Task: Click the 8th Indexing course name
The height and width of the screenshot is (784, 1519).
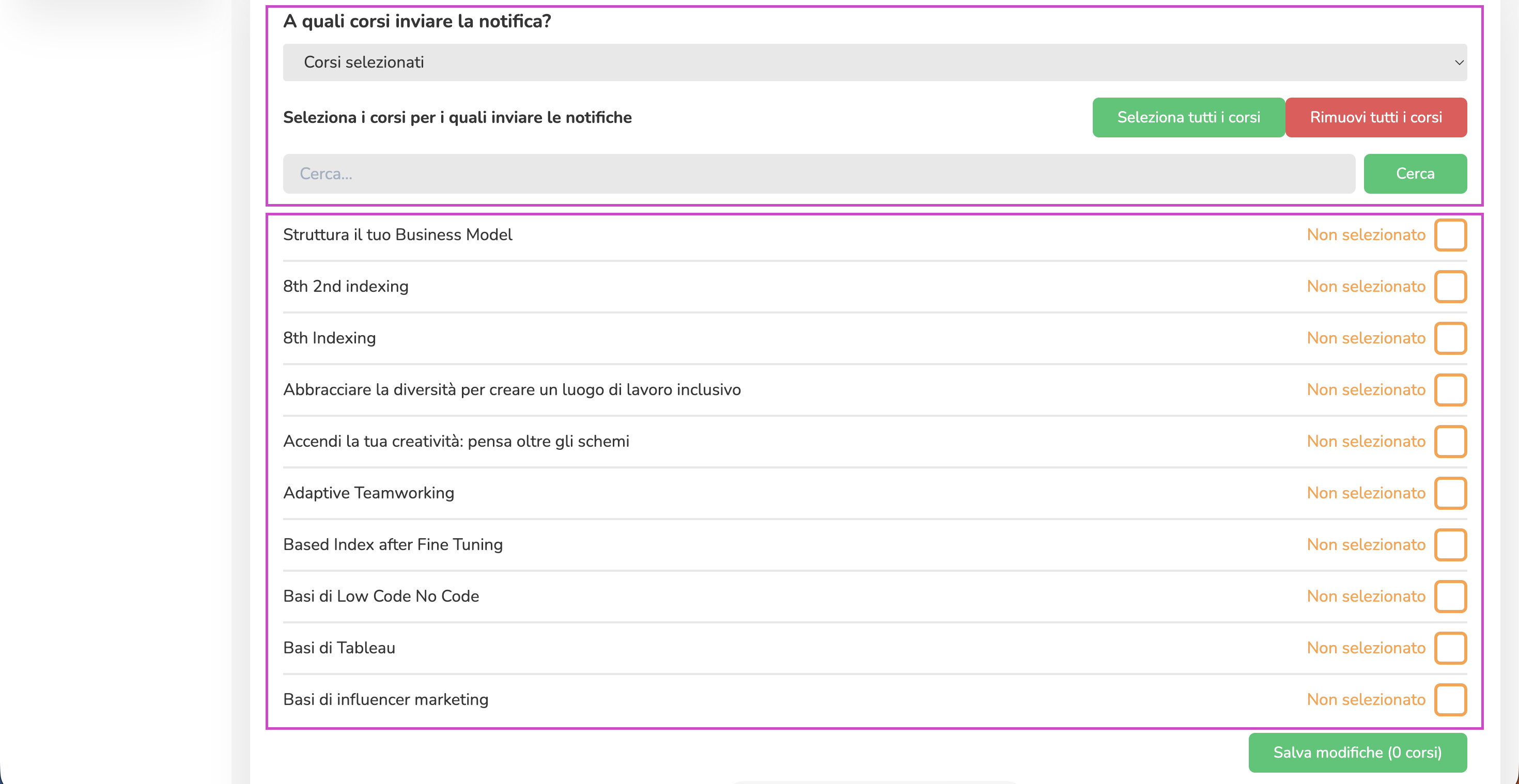Action: pos(329,338)
